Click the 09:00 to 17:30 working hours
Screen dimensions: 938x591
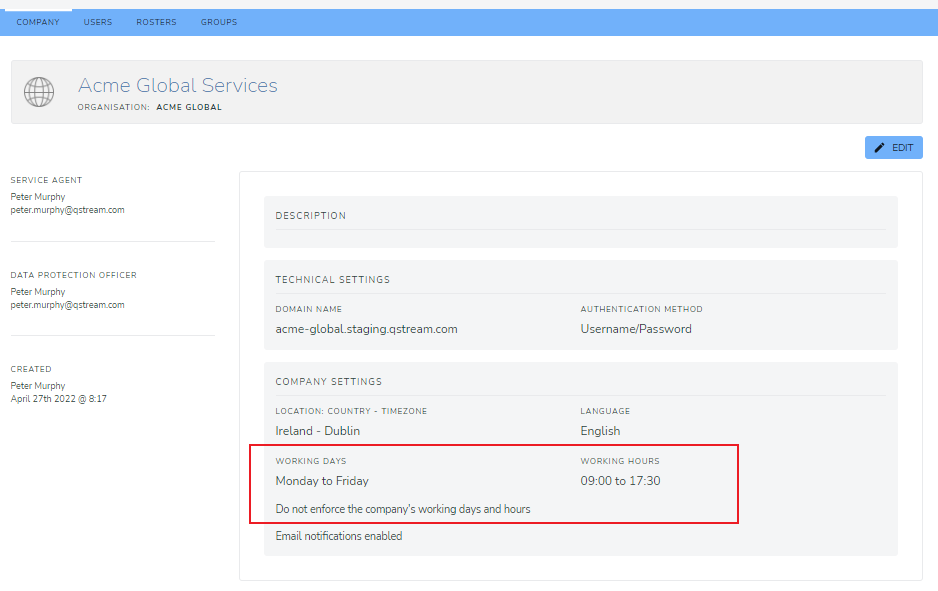point(620,481)
